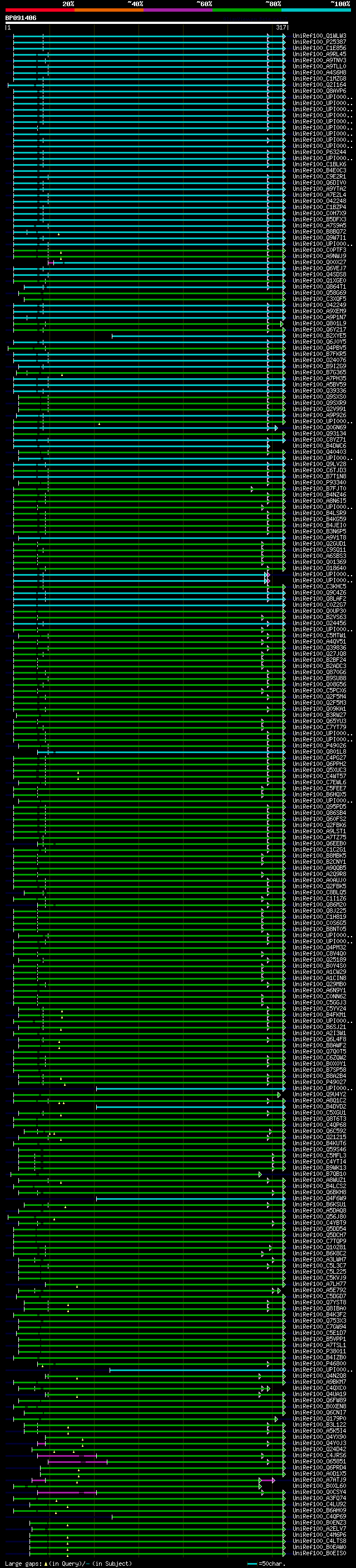Open hit UniRef100_C1E856
The height and width of the screenshot is (1568, 356).
319,48
